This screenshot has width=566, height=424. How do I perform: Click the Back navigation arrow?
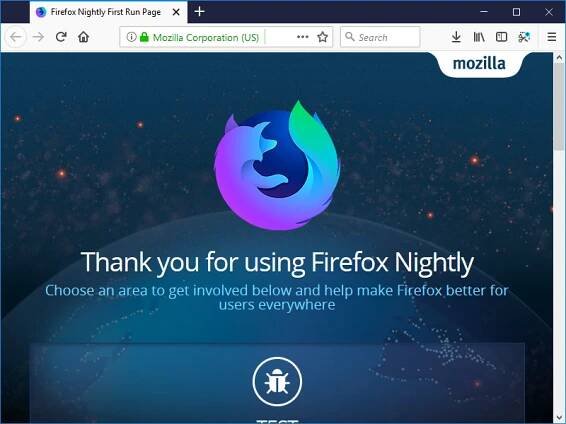pos(16,37)
